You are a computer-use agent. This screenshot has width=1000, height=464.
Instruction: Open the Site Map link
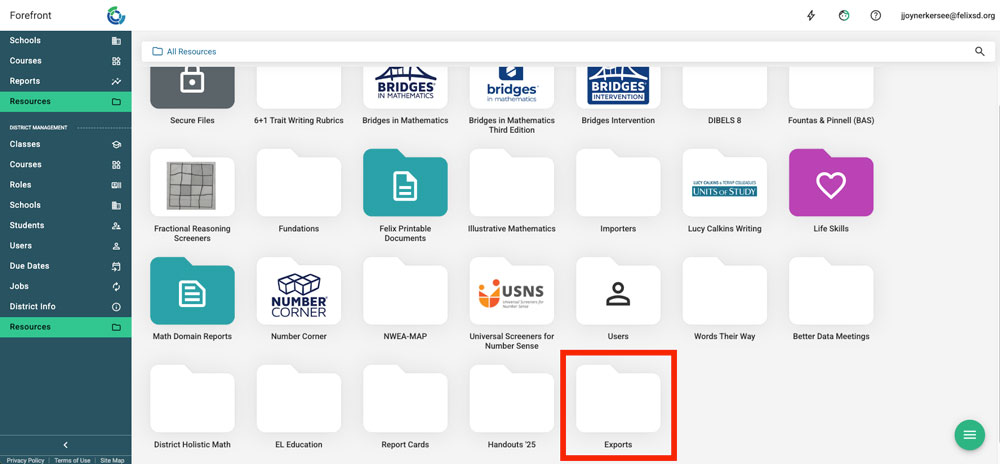click(x=112, y=460)
